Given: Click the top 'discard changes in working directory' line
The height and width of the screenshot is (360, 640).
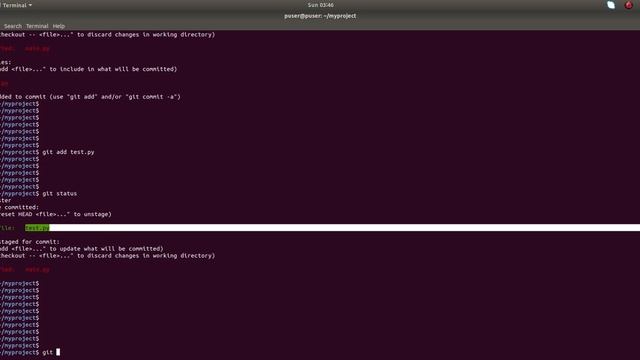Looking at the screenshot, I should [107, 35].
